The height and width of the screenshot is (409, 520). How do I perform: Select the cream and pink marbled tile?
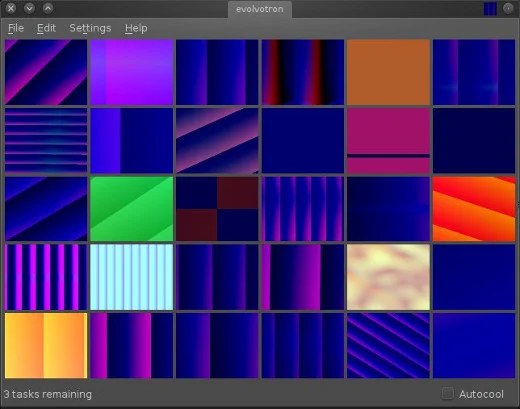click(388, 277)
